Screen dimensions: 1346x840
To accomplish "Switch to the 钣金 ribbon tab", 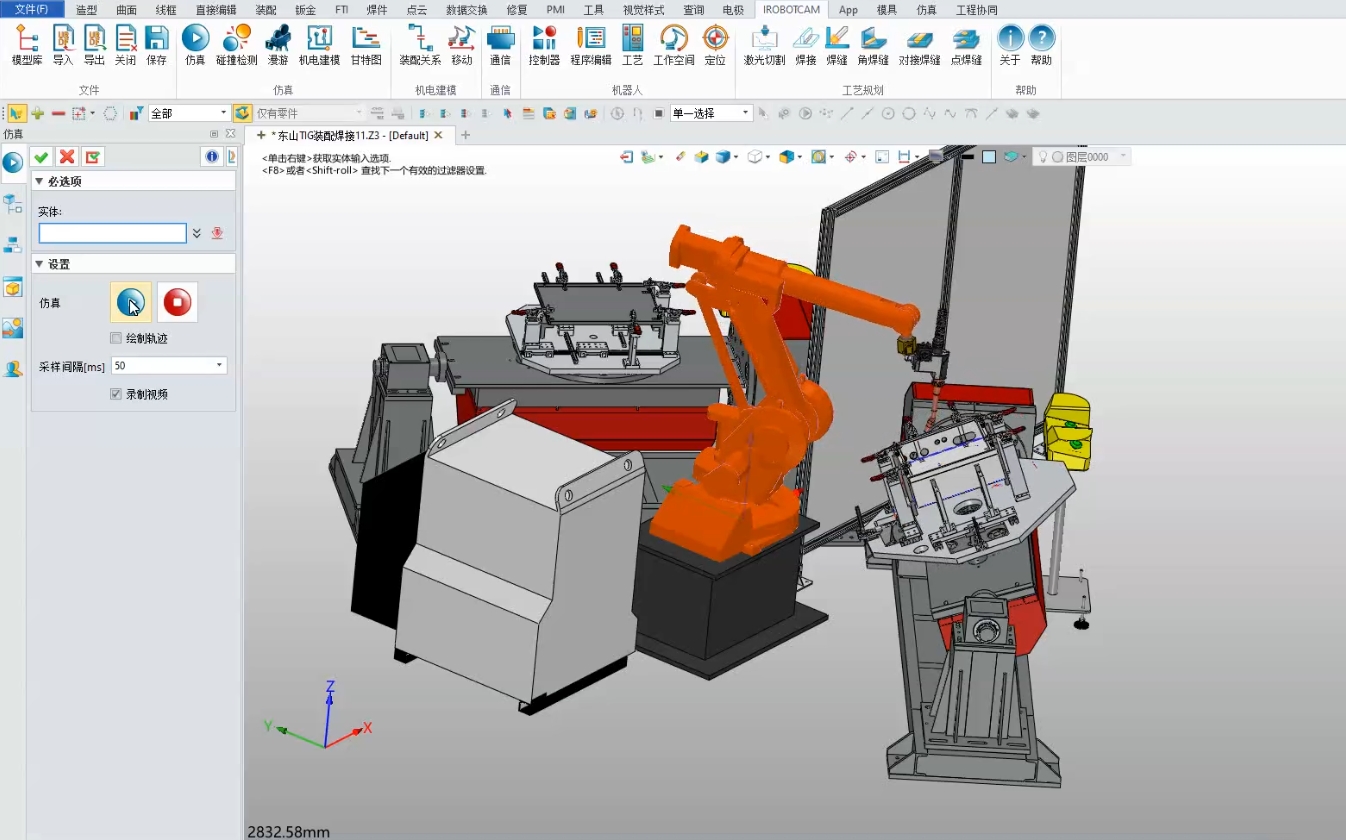I will (x=305, y=9).
